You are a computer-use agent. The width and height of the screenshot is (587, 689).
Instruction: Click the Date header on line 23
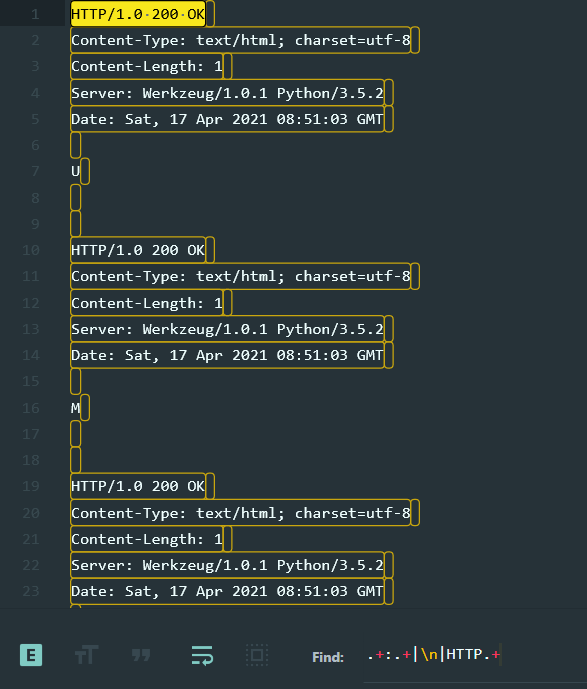click(x=227, y=591)
